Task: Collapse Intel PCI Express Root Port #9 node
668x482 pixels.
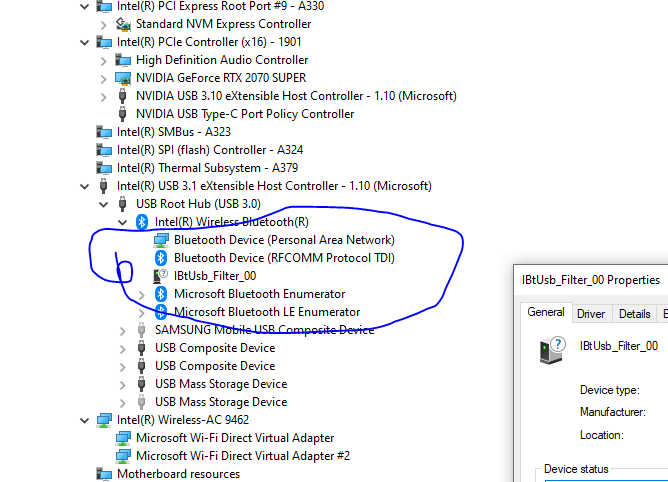Action: tap(85, 6)
